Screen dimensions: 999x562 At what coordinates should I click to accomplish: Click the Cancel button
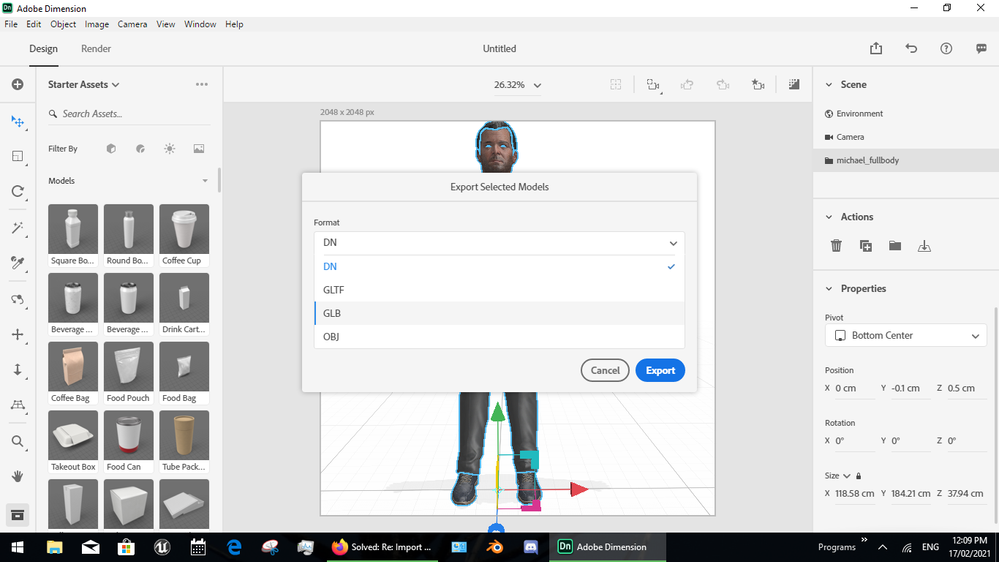(605, 370)
